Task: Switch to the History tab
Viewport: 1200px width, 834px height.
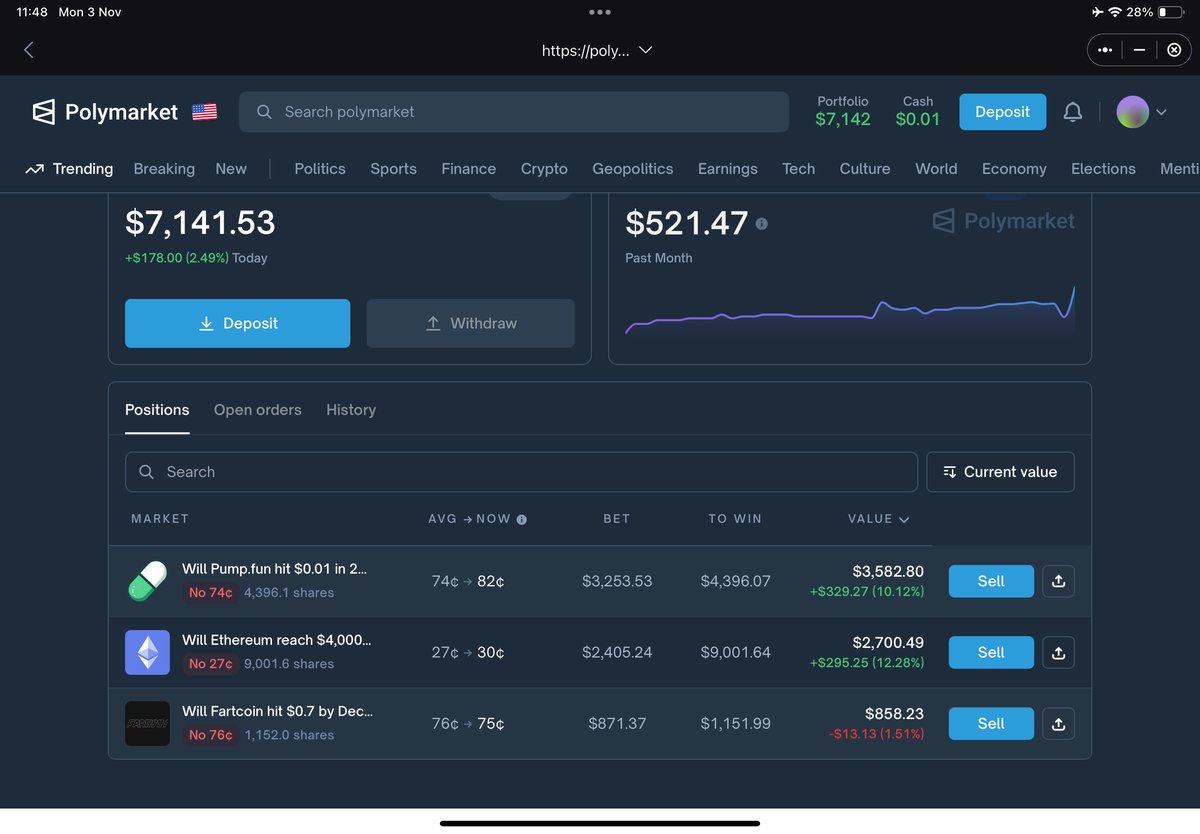Action: coord(351,410)
